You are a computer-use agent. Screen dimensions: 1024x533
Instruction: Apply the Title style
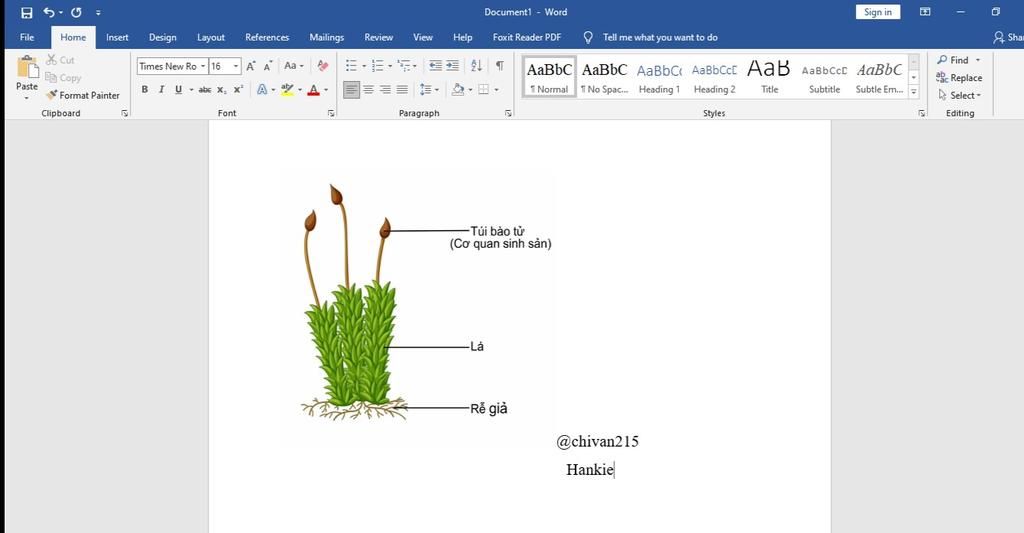(769, 77)
